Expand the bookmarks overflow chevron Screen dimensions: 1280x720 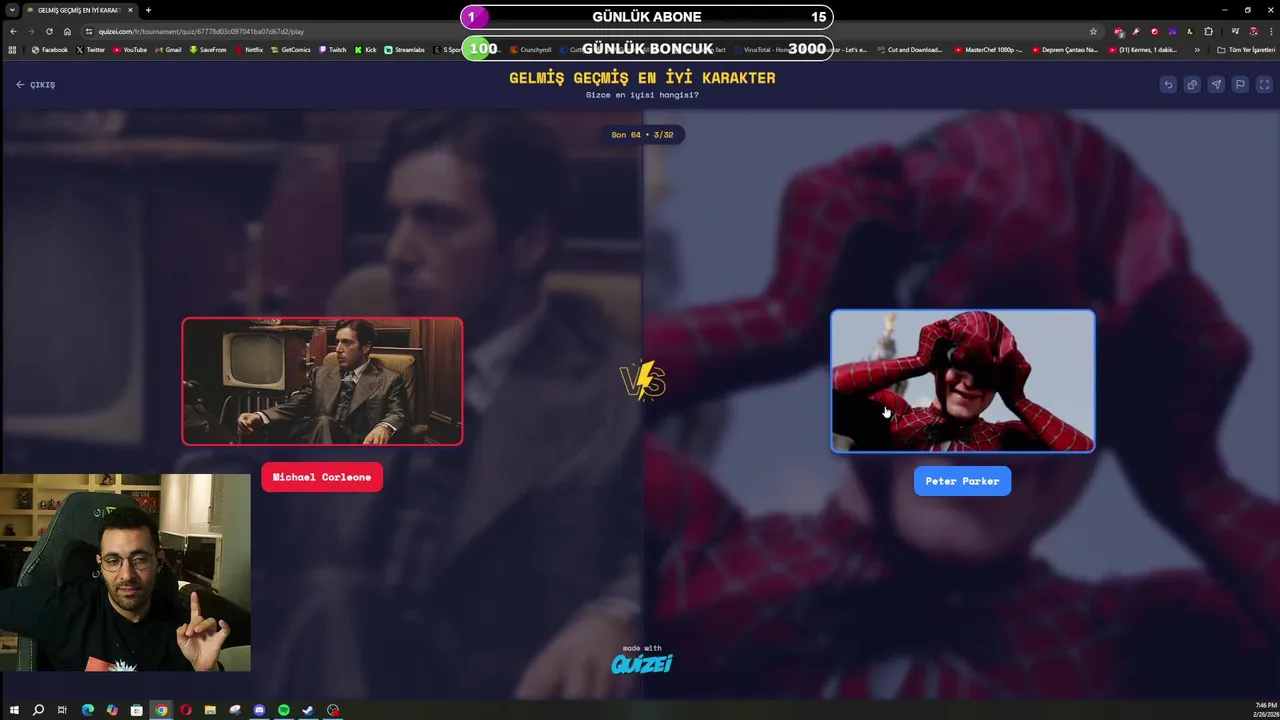click(x=1197, y=49)
